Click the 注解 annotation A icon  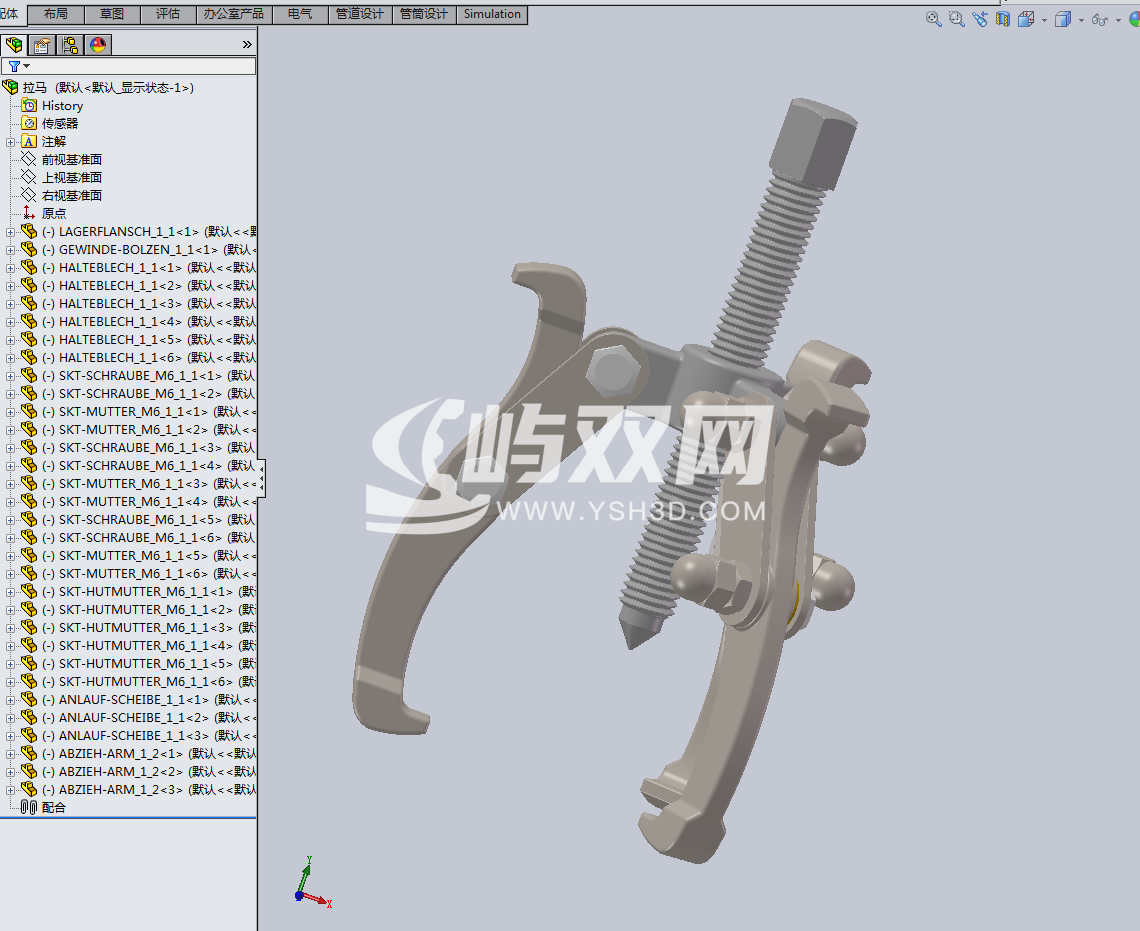(x=29, y=141)
